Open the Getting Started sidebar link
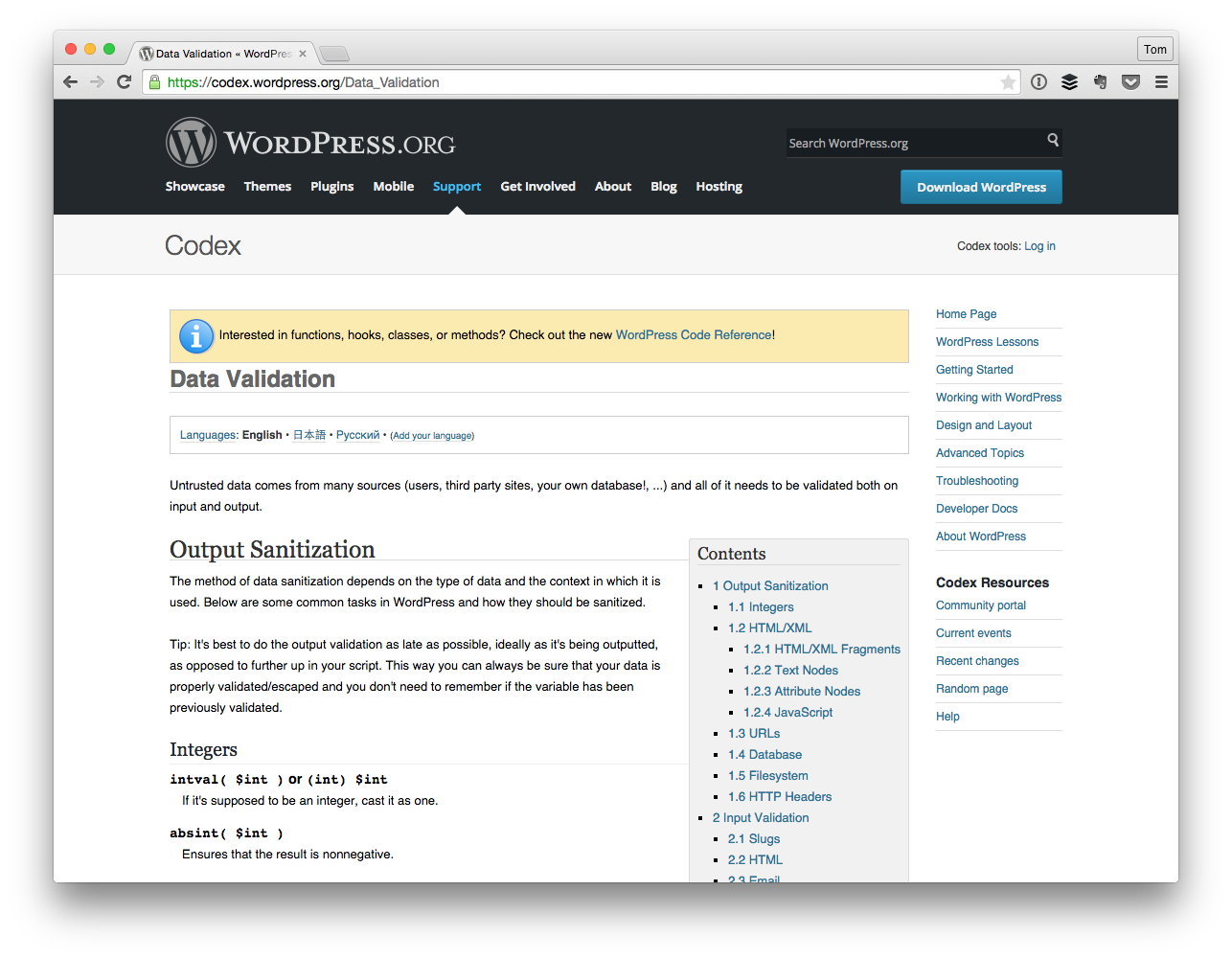The width and height of the screenshot is (1232, 959). pos(974,370)
